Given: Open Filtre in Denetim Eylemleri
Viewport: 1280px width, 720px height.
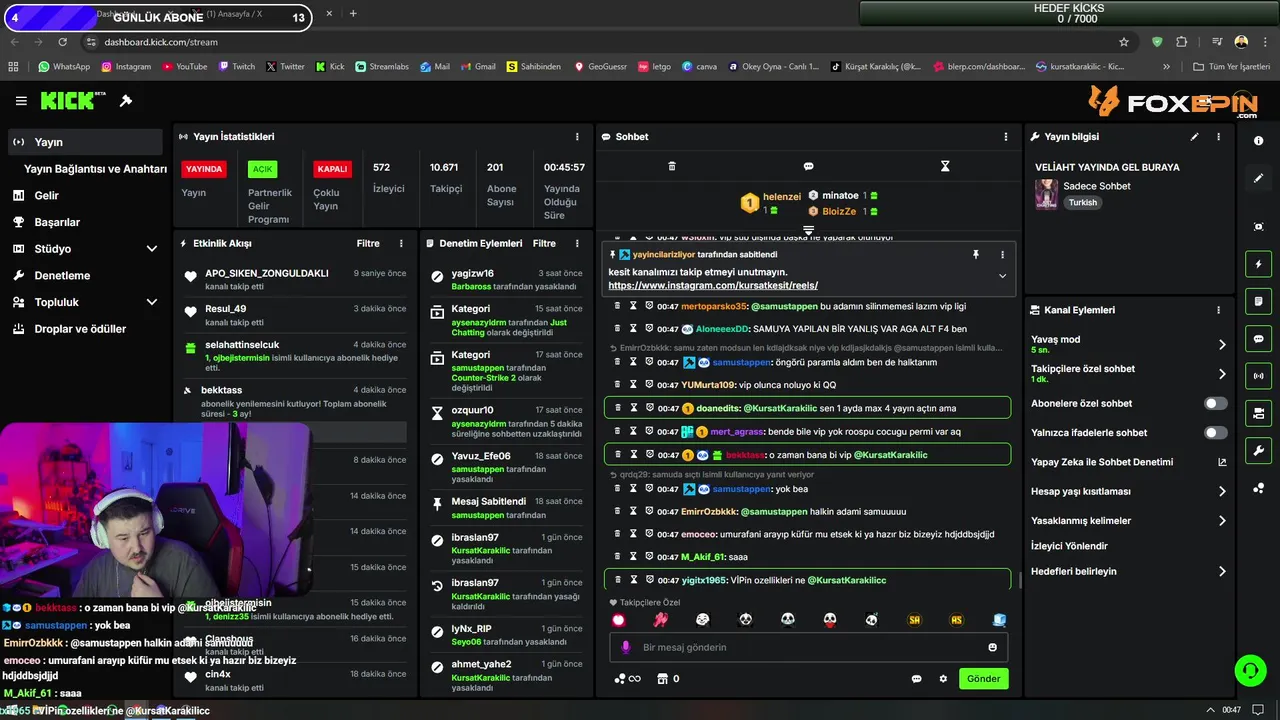Looking at the screenshot, I should coord(544,243).
